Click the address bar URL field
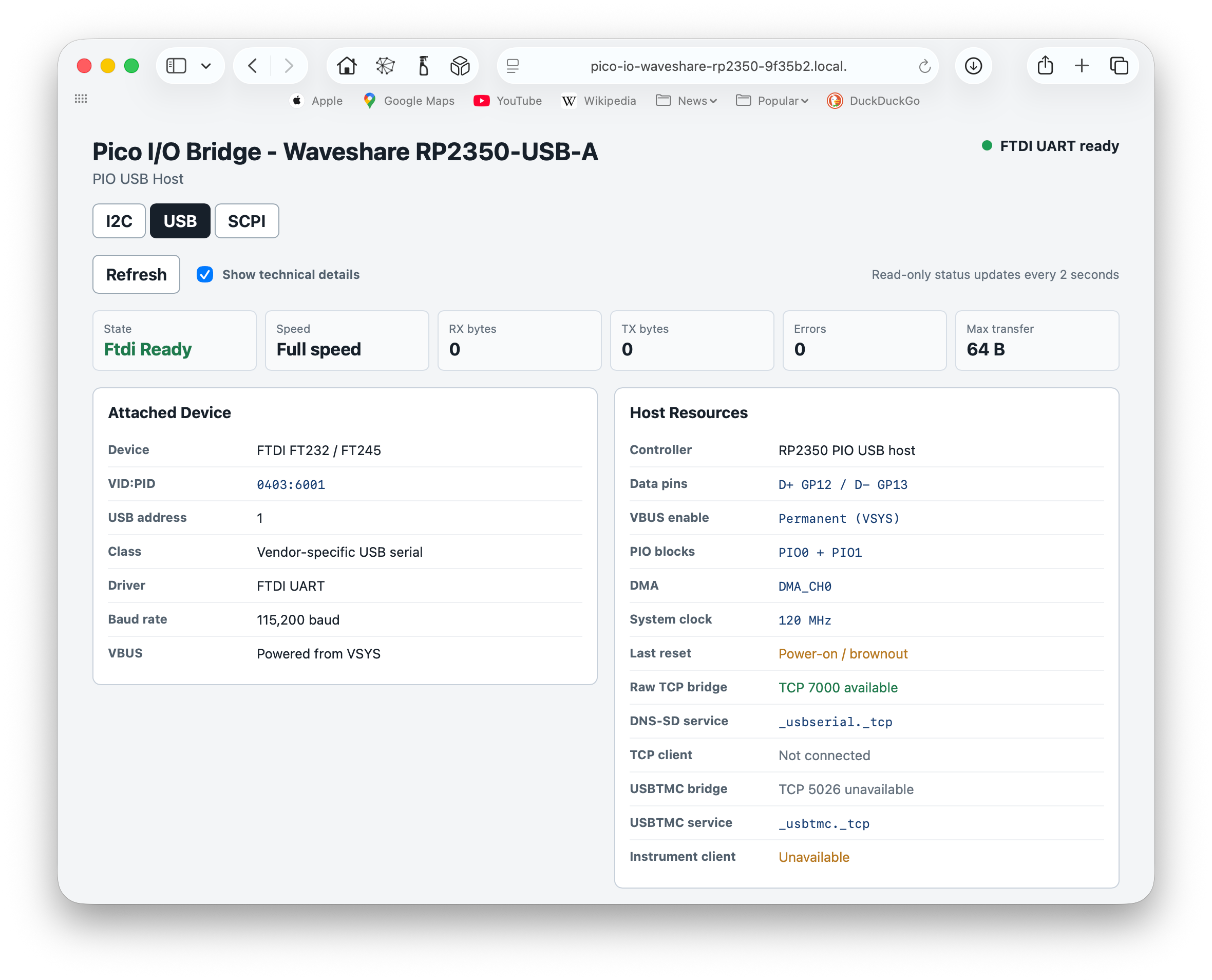The image size is (1212, 980). click(718, 66)
